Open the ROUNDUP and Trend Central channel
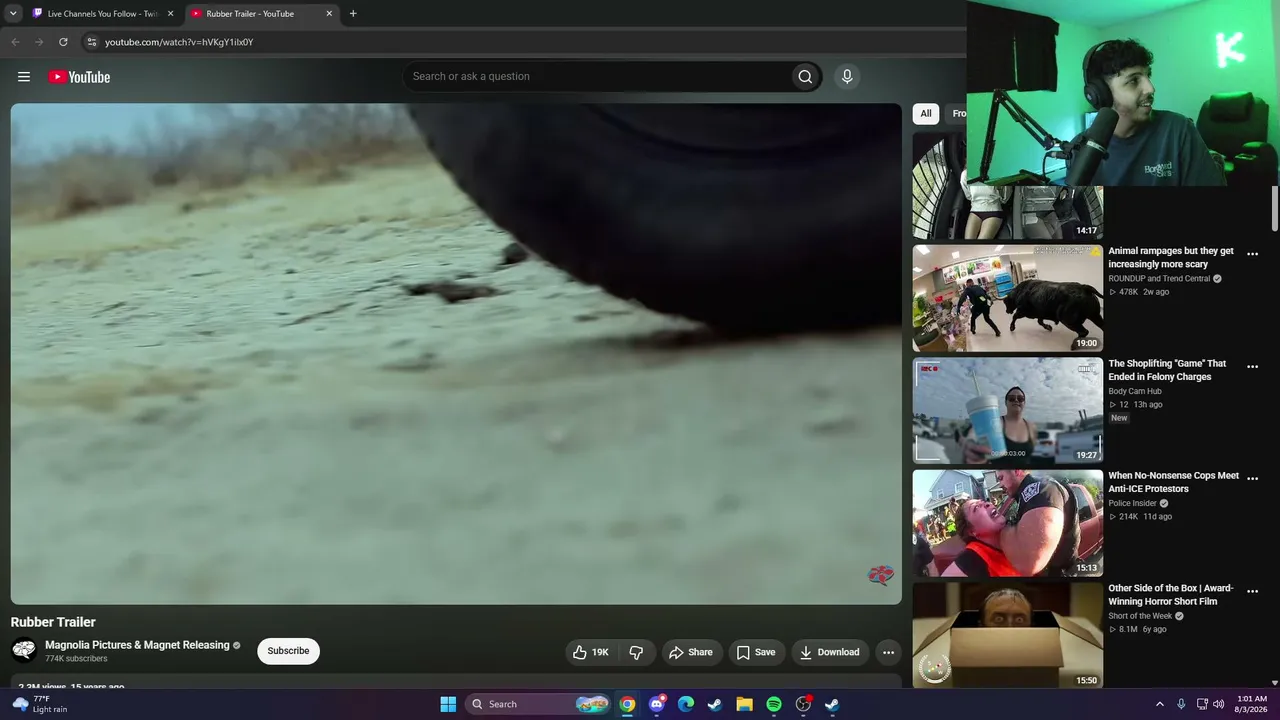The image size is (1280, 720). point(1159,279)
